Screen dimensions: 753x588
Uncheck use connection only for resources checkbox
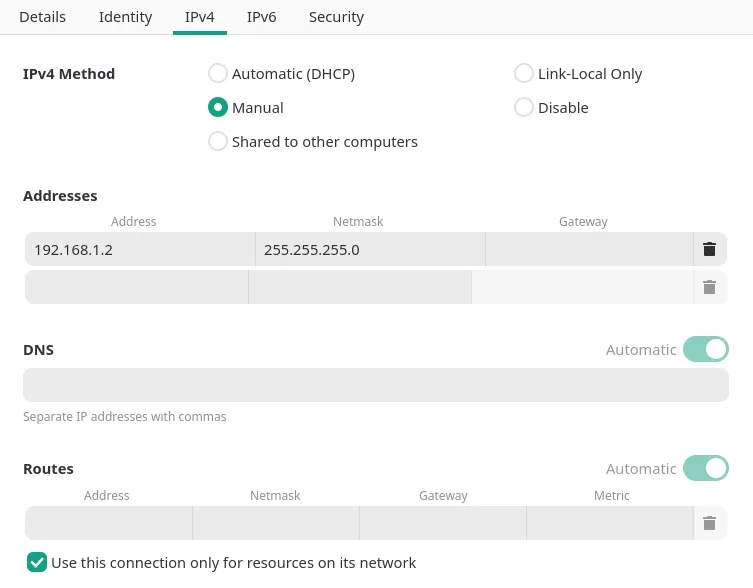pos(37,562)
